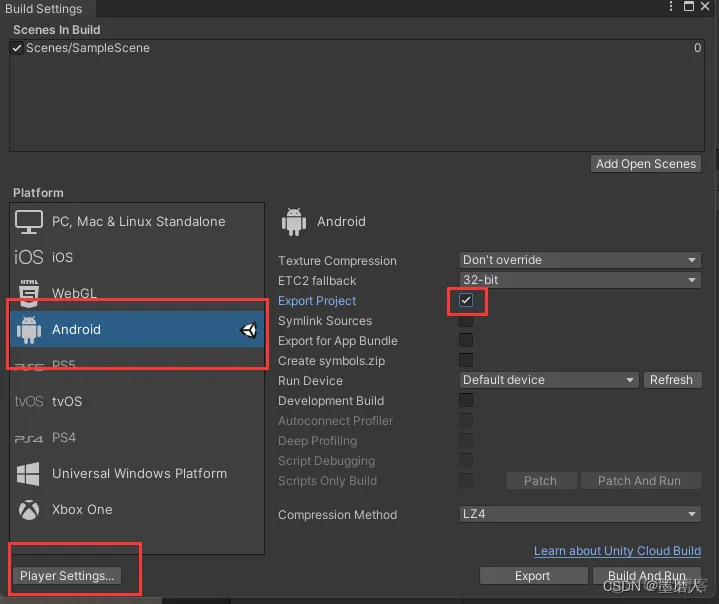This screenshot has width=719, height=604.
Task: Click the Export Project label
Action: 317,301
